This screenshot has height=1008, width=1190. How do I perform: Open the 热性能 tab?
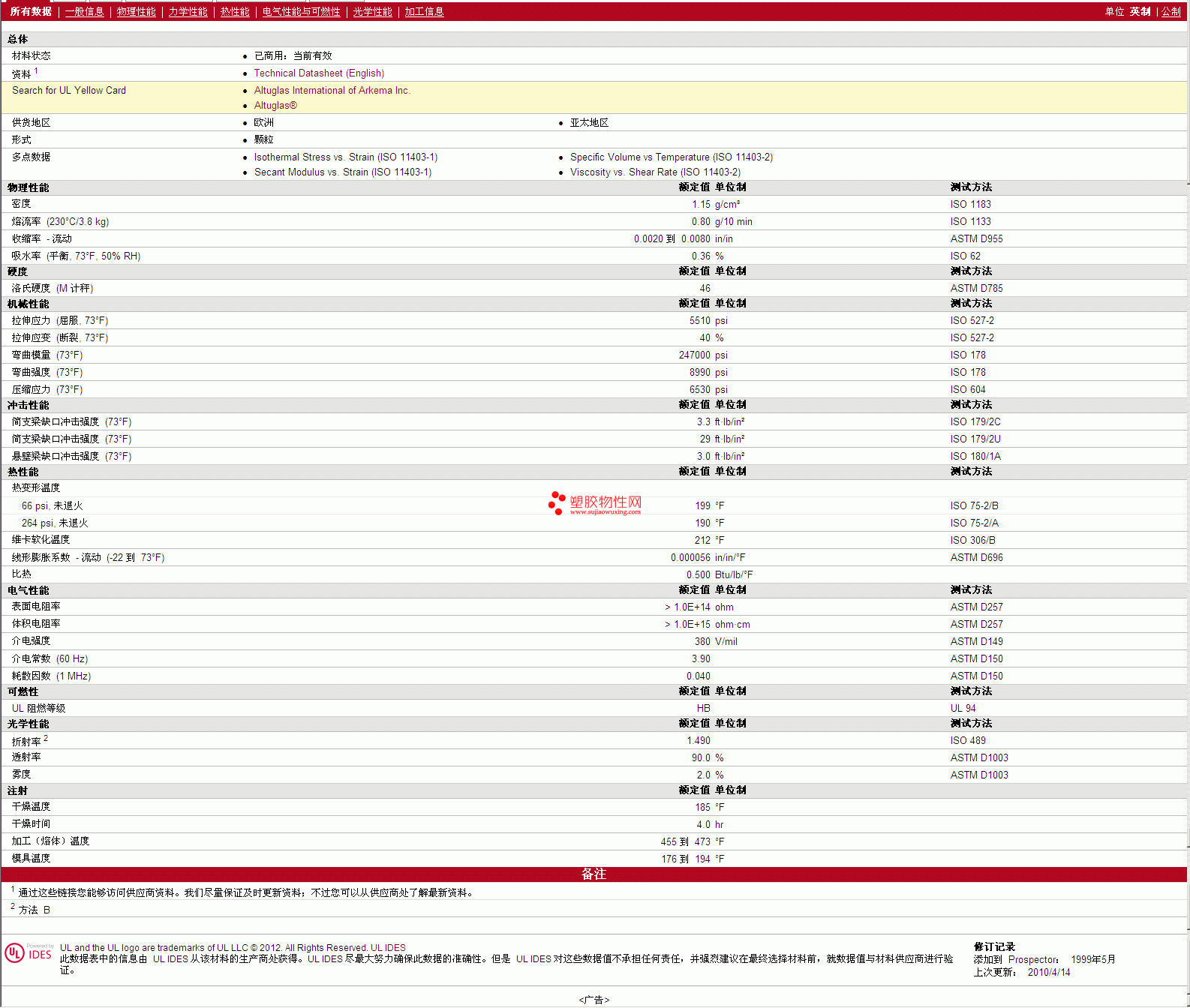pyautogui.click(x=235, y=12)
